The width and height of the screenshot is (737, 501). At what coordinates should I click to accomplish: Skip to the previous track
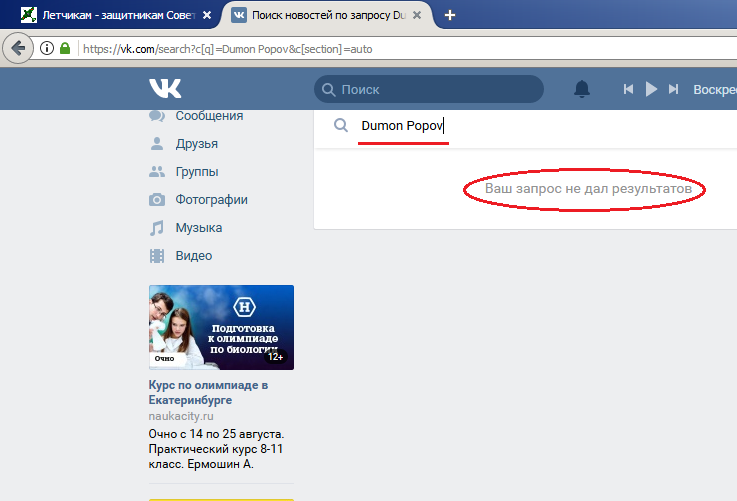[628, 89]
